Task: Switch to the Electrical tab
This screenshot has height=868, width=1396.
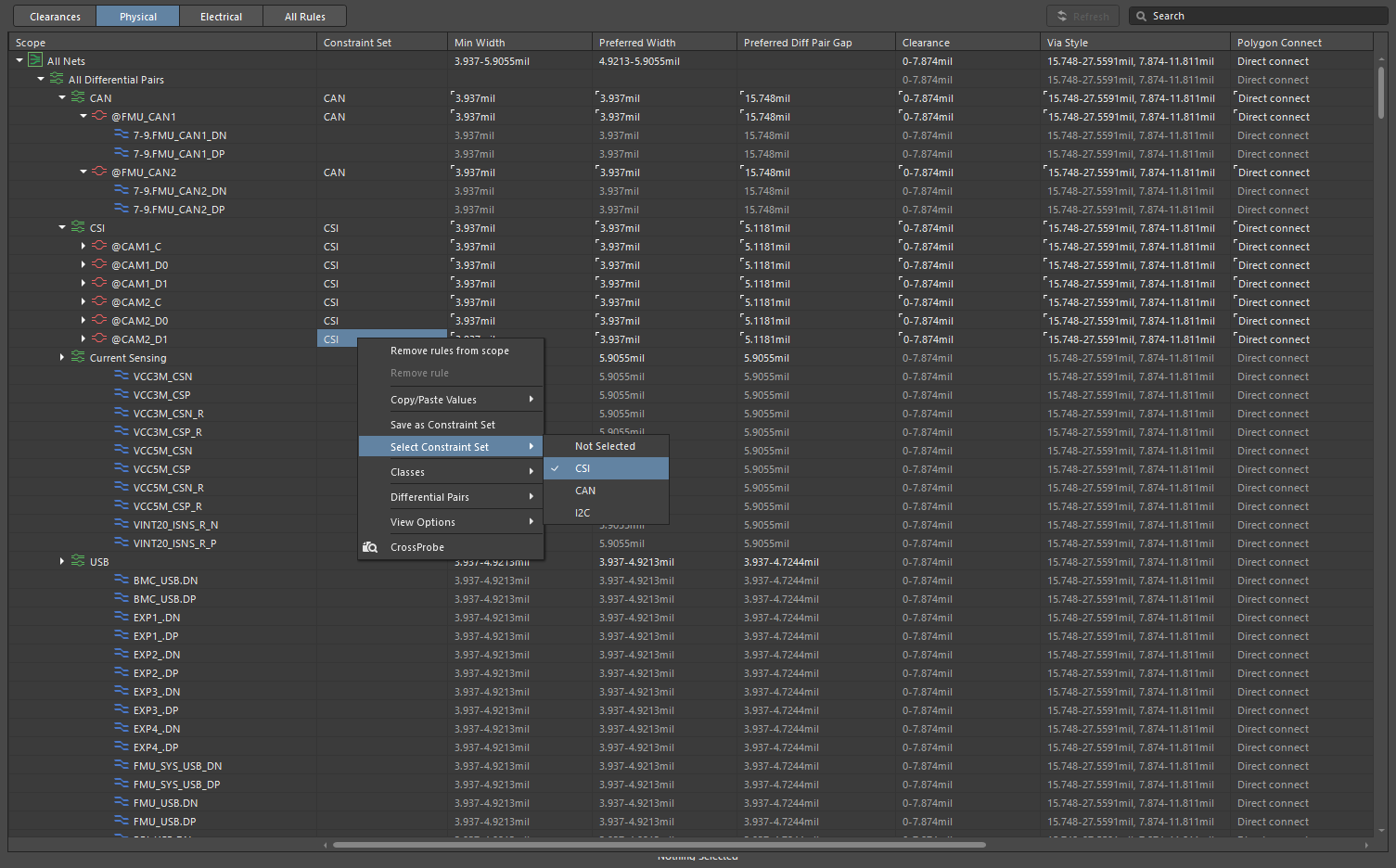Action: click(221, 17)
